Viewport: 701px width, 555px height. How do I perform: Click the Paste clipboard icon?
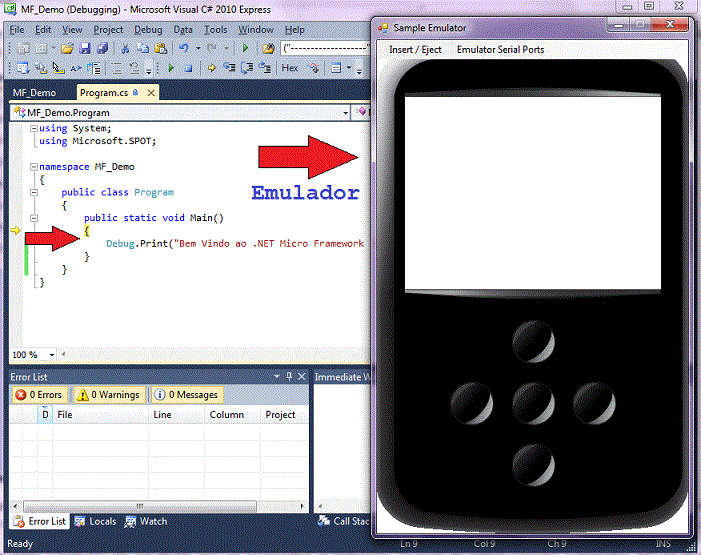(x=160, y=48)
